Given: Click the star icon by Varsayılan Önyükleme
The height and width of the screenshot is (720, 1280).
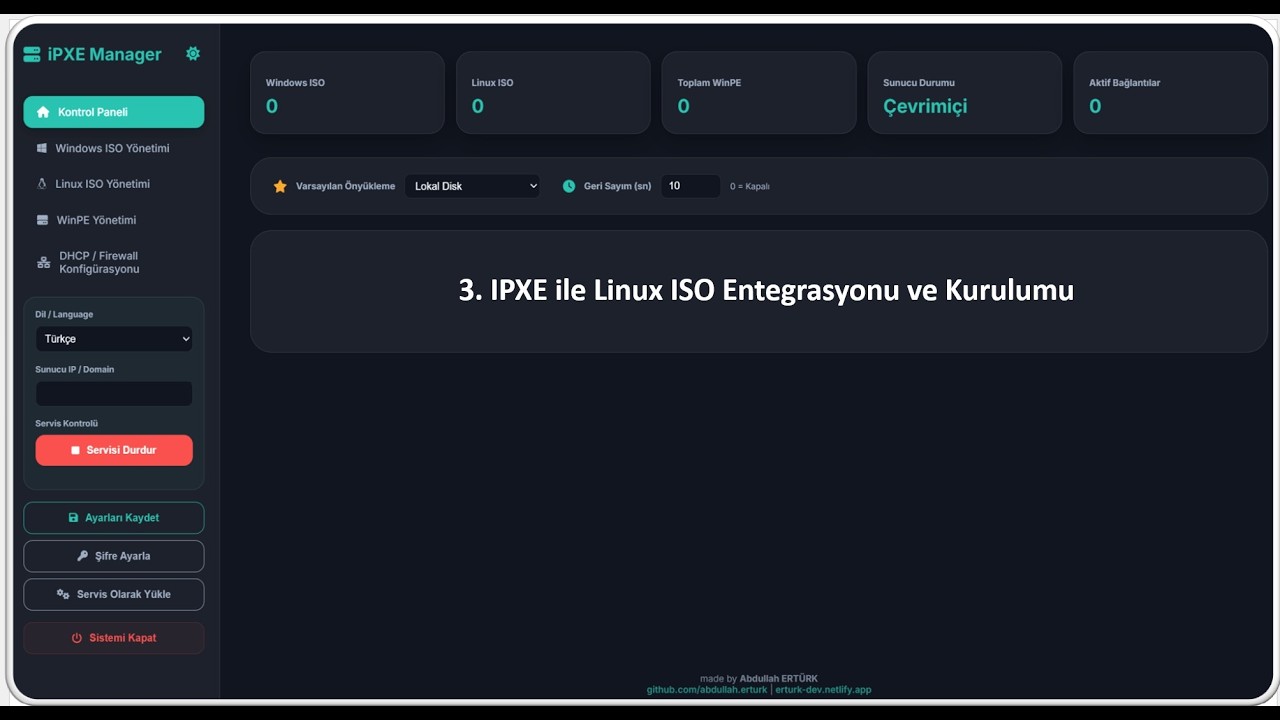Looking at the screenshot, I should [280, 186].
